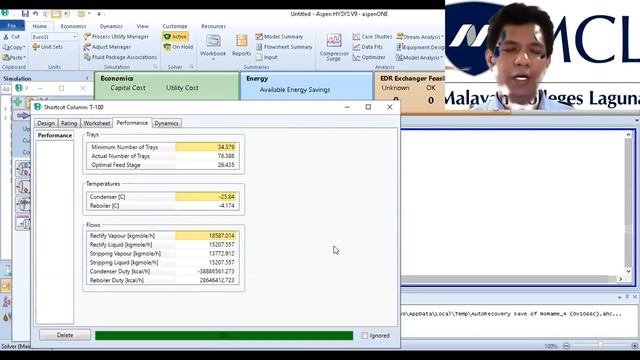
Task: Set the solver to Active
Action: tap(175, 37)
